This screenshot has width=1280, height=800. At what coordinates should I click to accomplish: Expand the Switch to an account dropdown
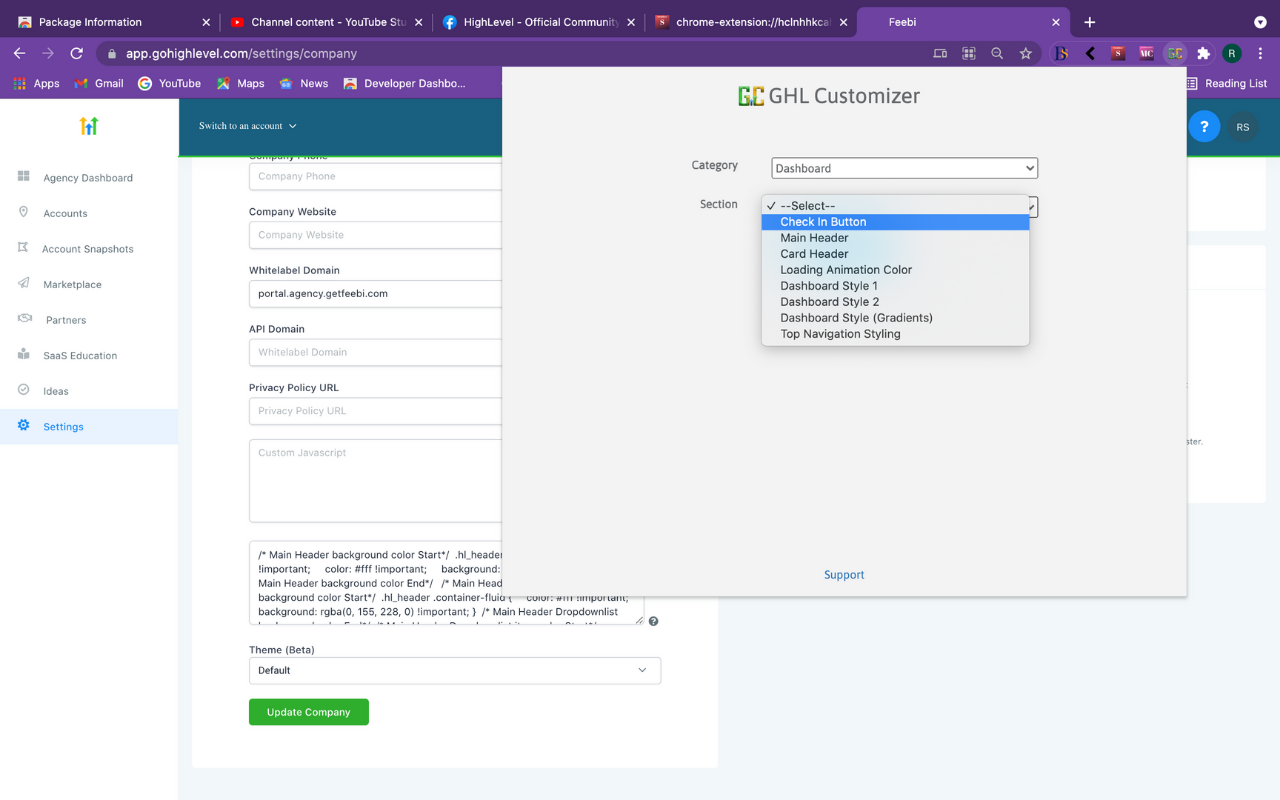tap(247, 127)
